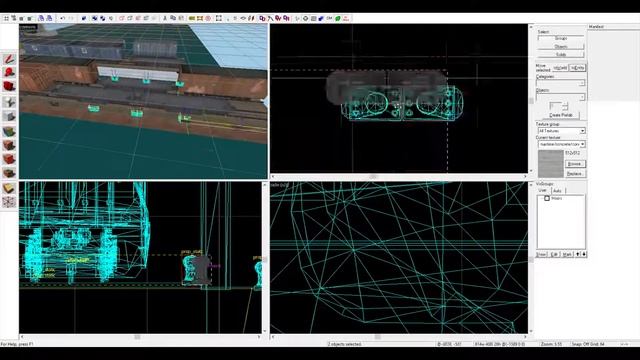
Task: Click the Copy icon in top toolbar
Action: pyautogui.click(x=173, y=18)
